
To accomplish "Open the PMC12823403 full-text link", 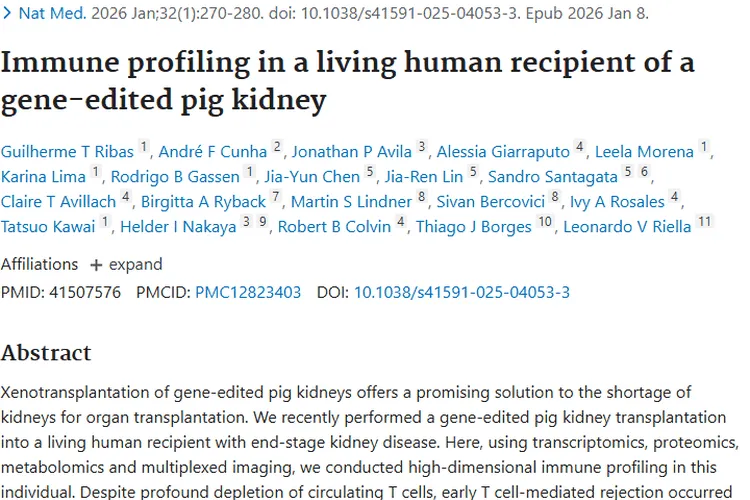I will tap(248, 293).
